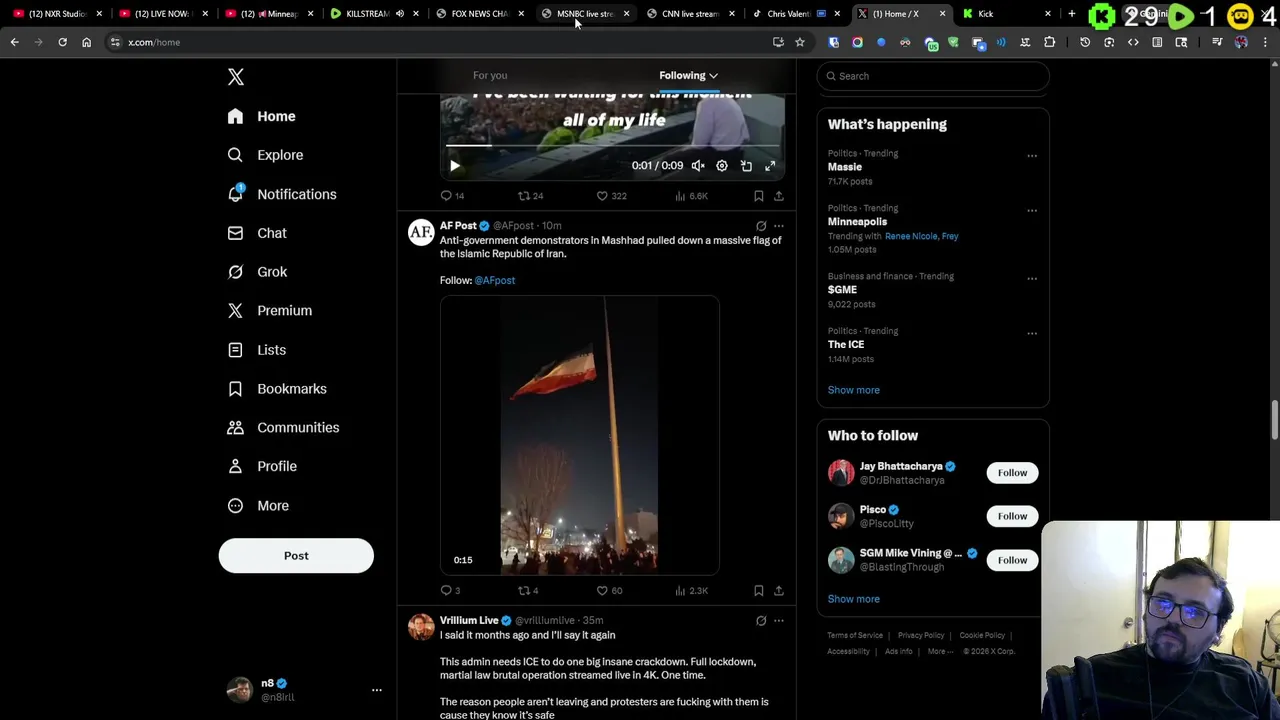Image resolution: width=1280 pixels, height=720 pixels.
Task: Share the top video post
Action: pyautogui.click(x=779, y=196)
